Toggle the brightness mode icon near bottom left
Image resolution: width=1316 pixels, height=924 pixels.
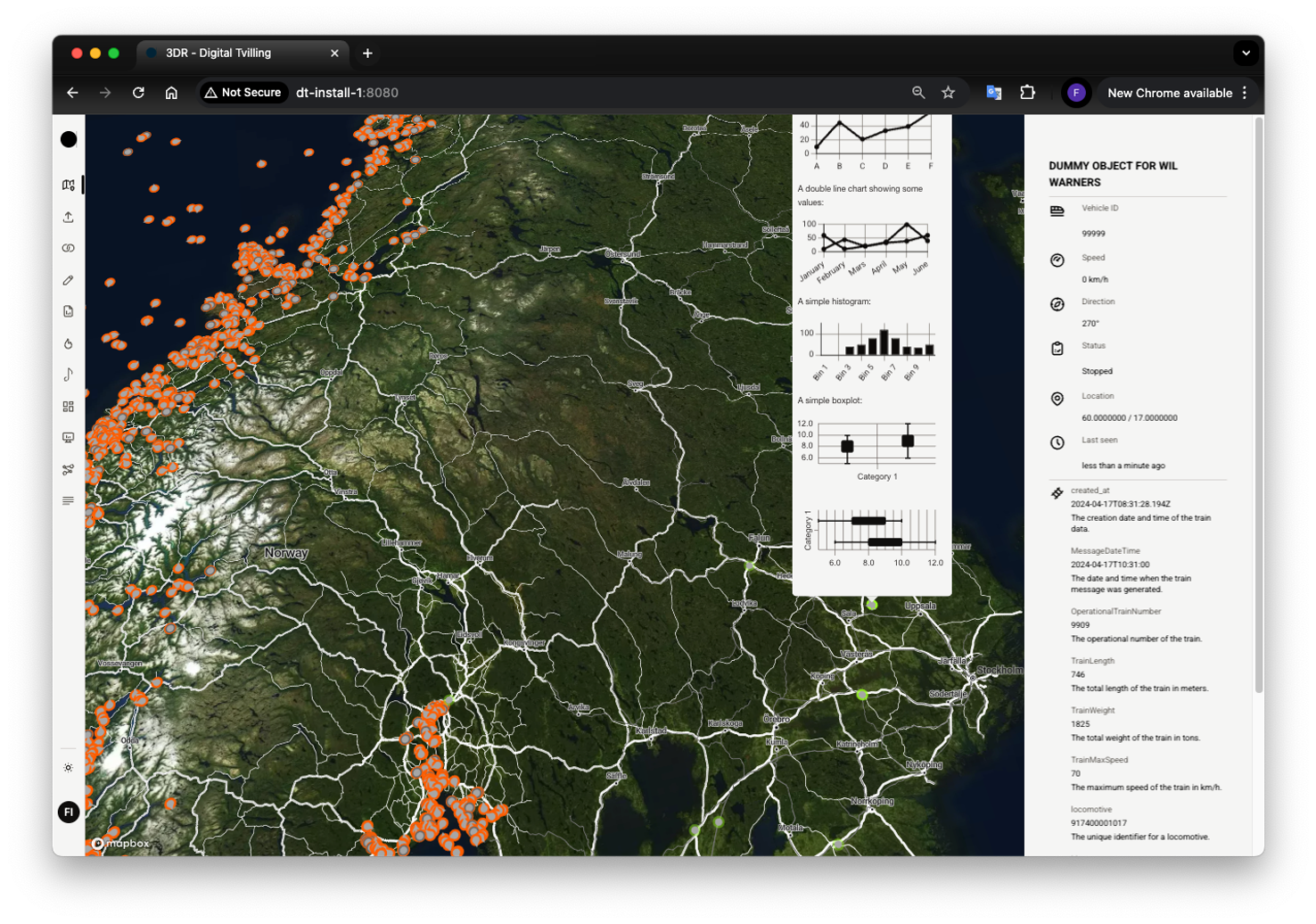coord(68,767)
